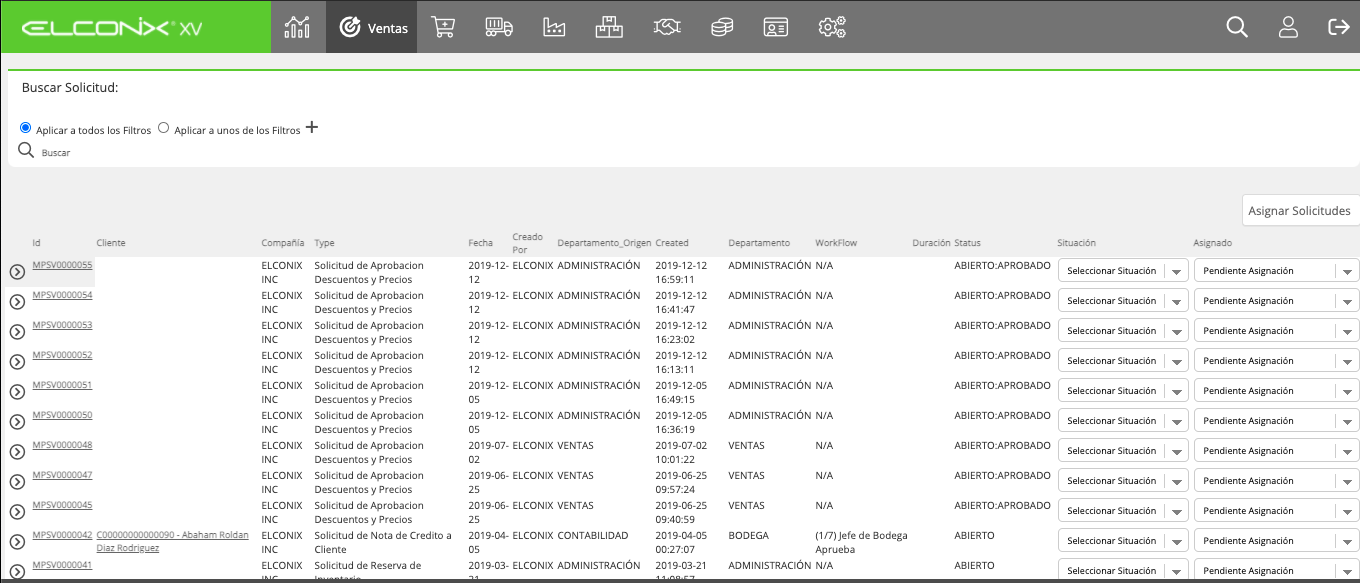Open request MPSV0000053 link
The image size is (1360, 583).
click(x=62, y=325)
